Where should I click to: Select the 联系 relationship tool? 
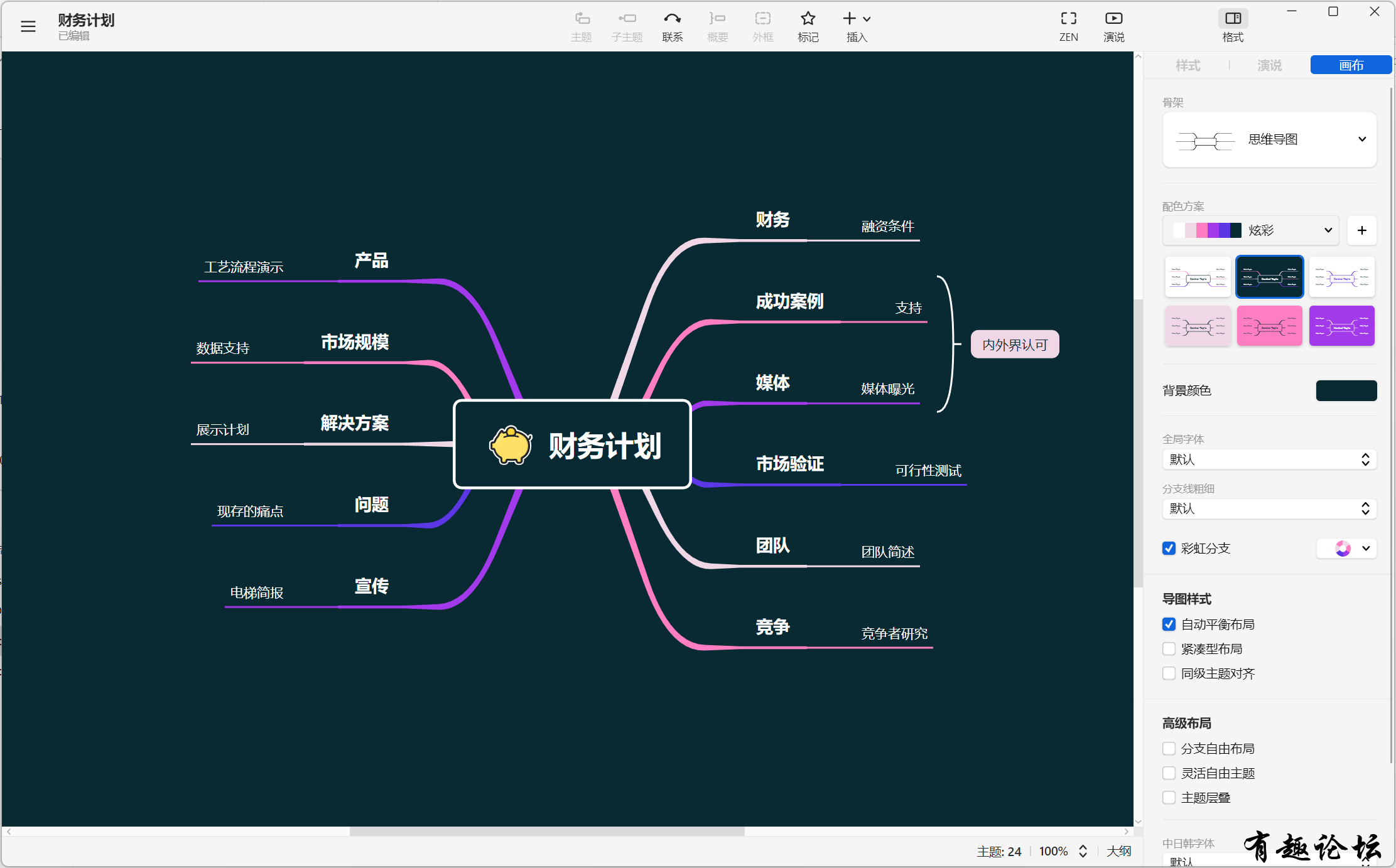(672, 27)
